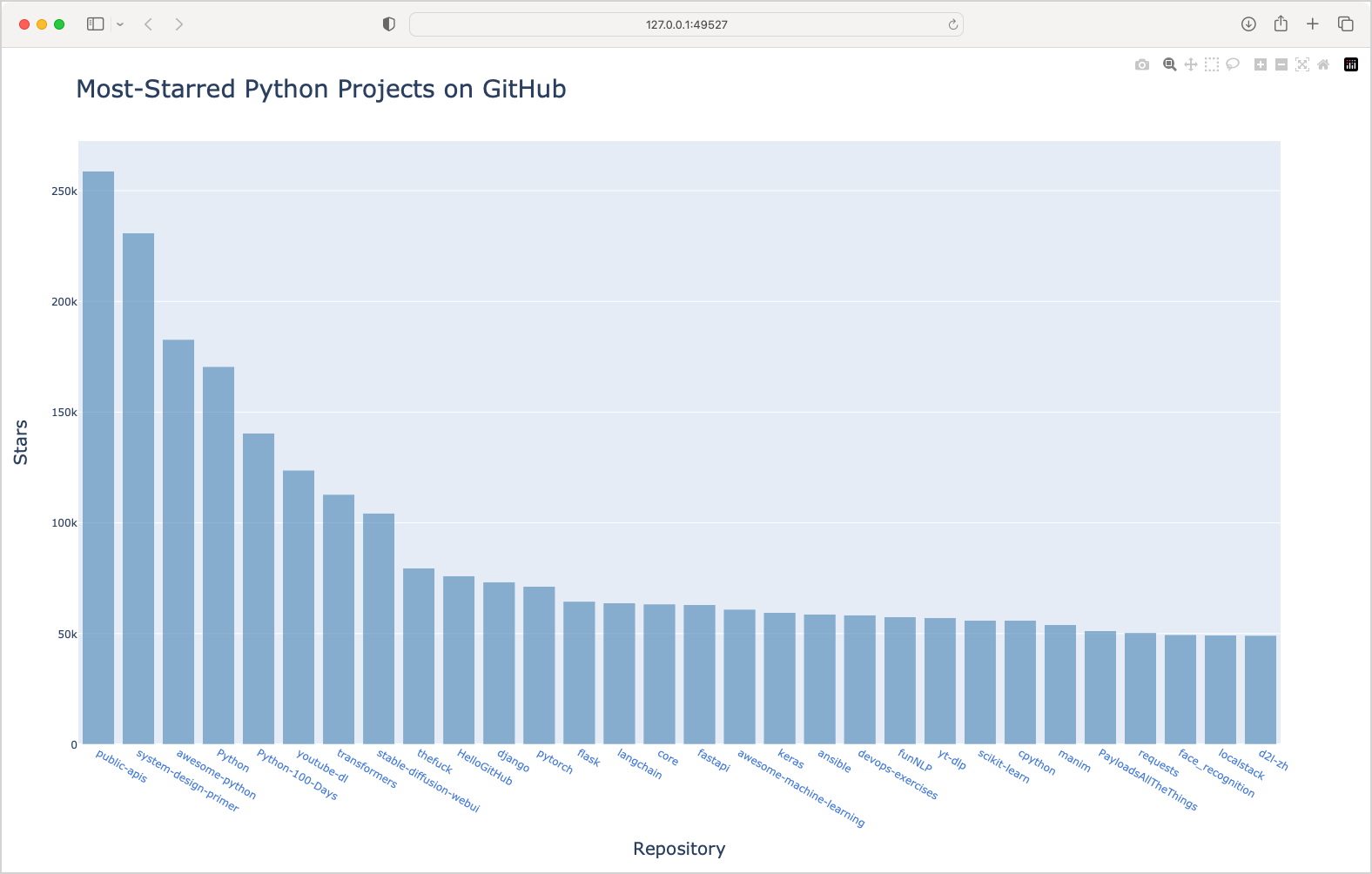
Task: Go forward with the browser forward arrow
Action: (x=178, y=24)
